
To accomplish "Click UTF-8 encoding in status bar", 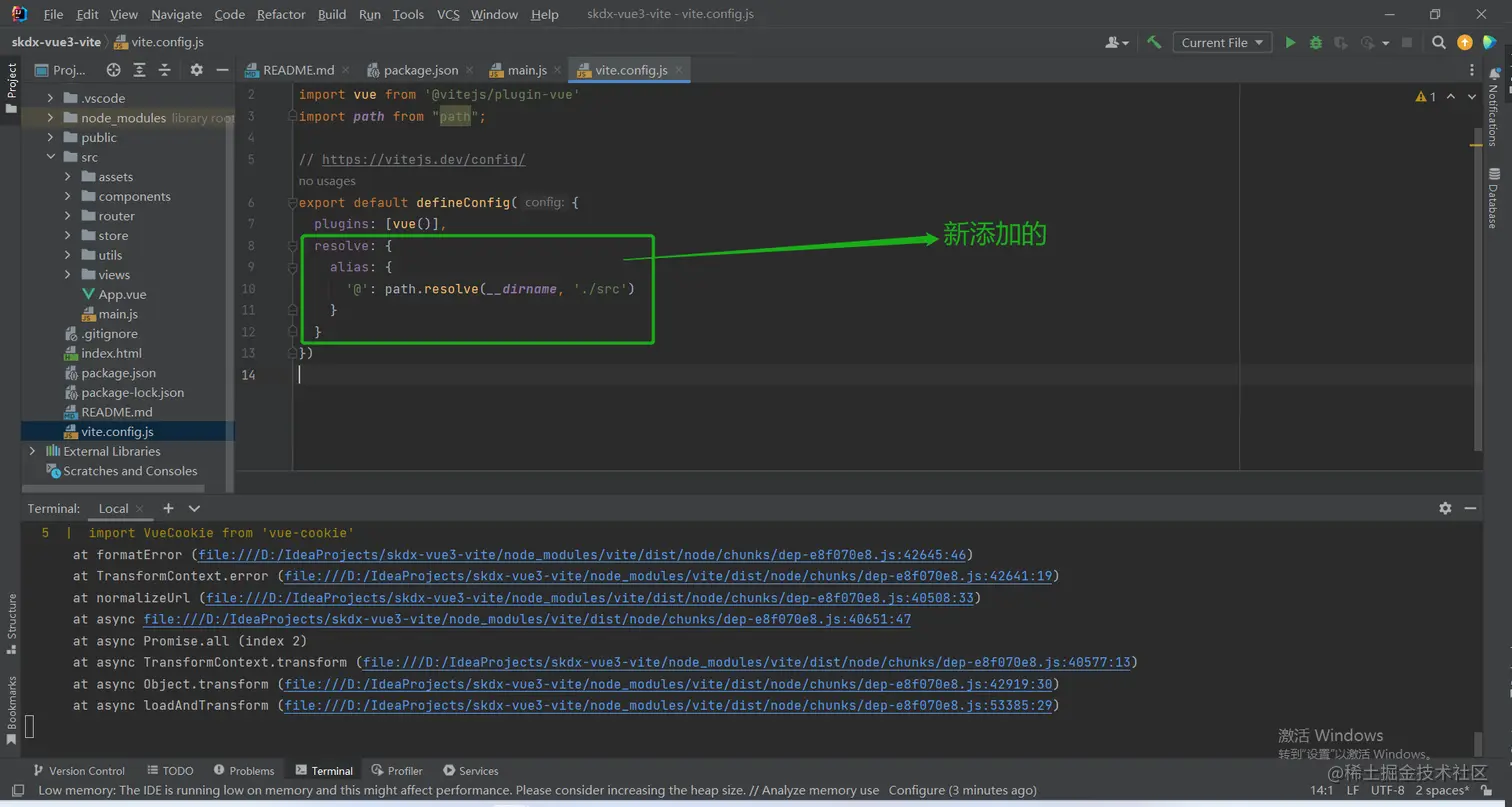I will click(x=1388, y=790).
